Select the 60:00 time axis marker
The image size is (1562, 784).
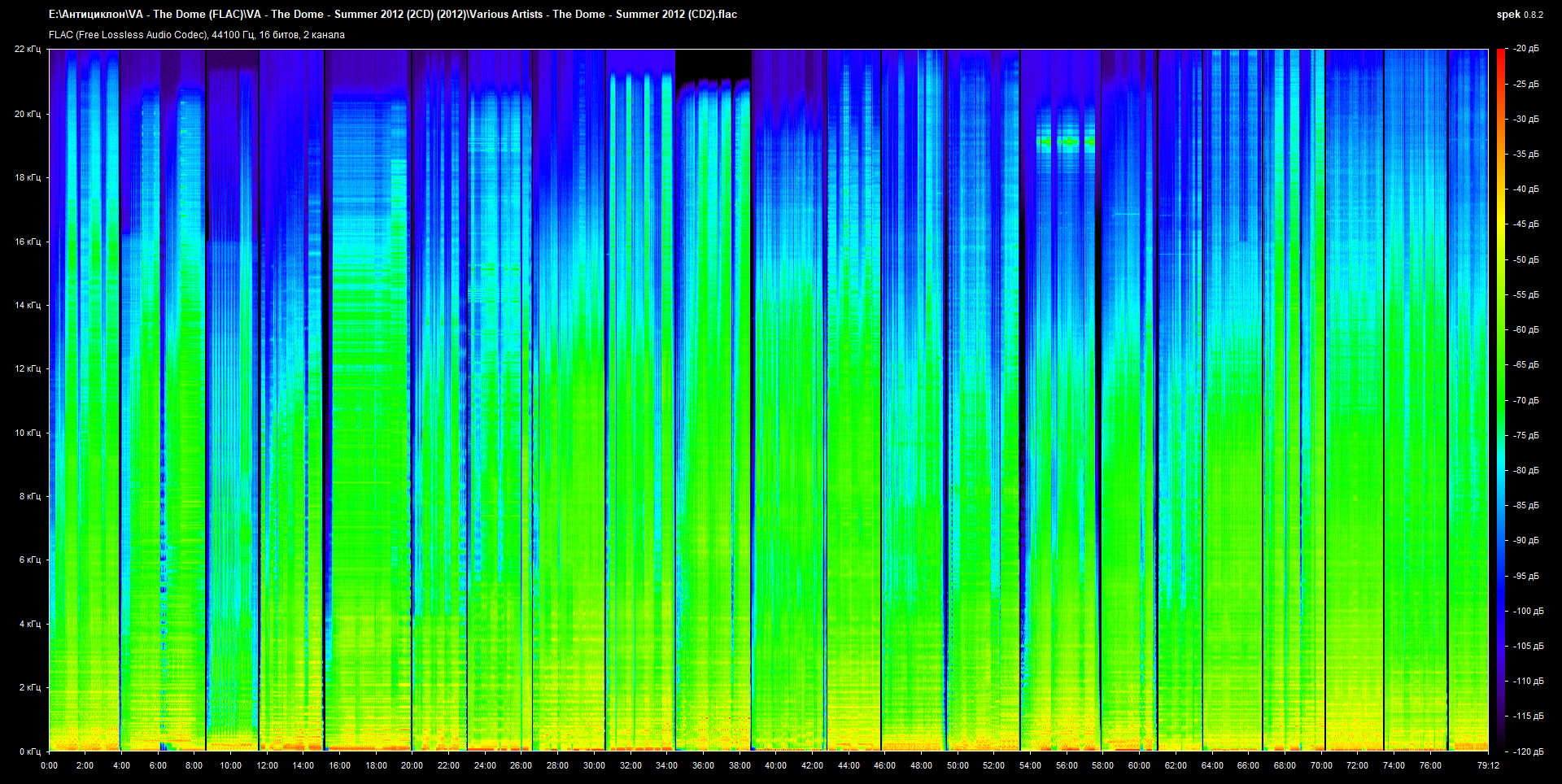click(x=1139, y=765)
